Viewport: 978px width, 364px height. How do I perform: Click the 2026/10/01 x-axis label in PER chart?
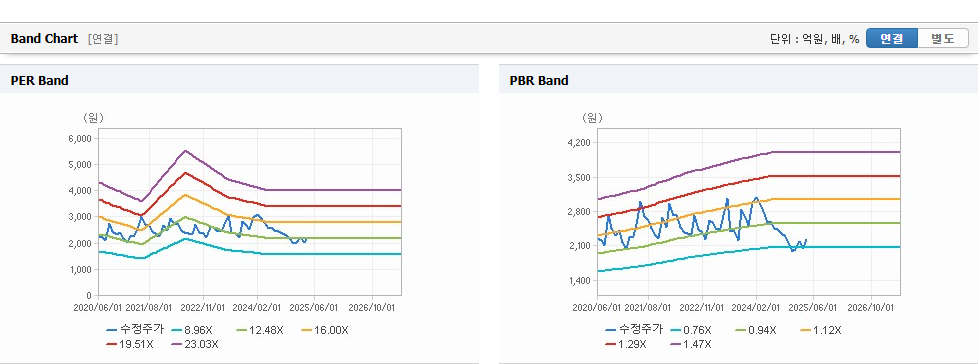coord(372,308)
